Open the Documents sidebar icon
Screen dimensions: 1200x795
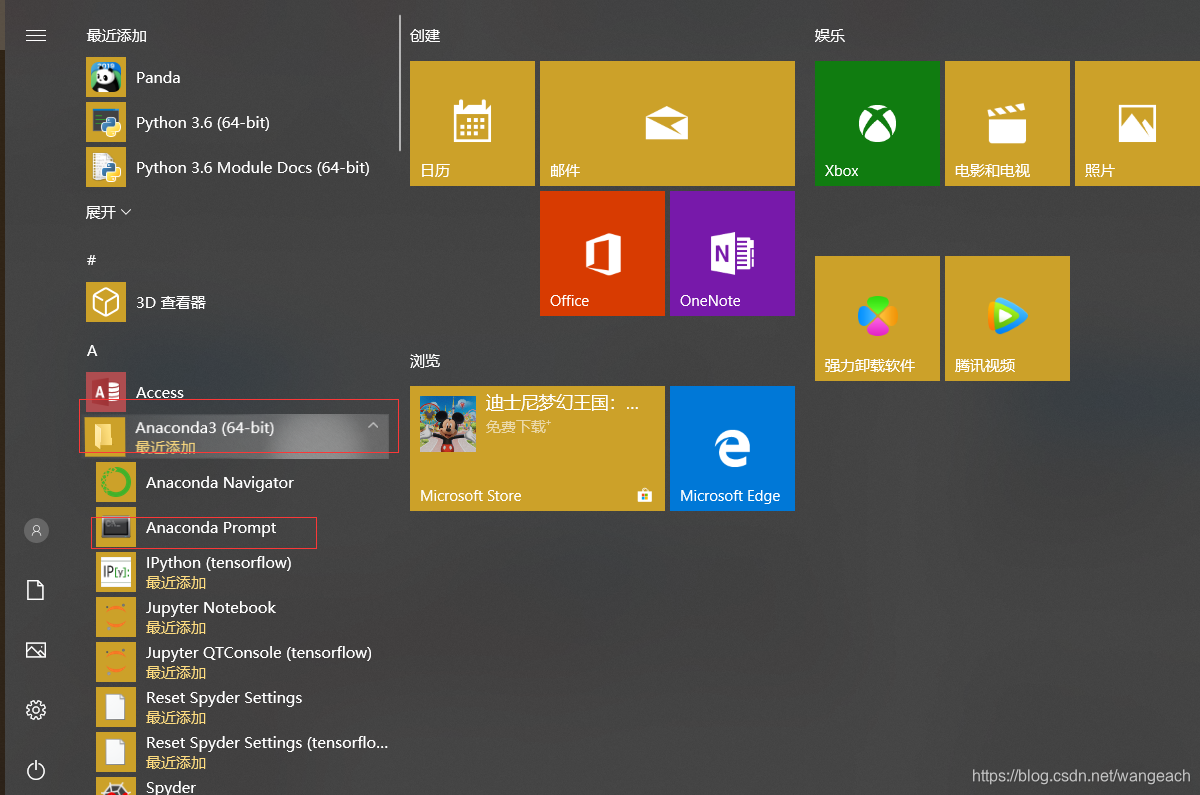tap(36, 590)
